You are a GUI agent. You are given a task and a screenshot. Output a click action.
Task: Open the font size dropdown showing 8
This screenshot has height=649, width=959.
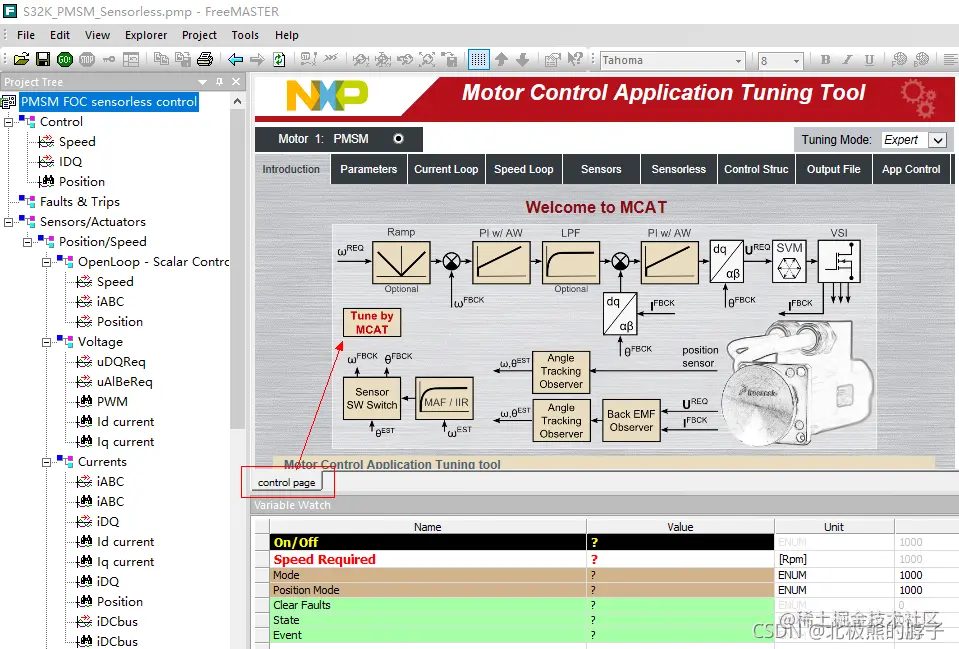coord(796,61)
